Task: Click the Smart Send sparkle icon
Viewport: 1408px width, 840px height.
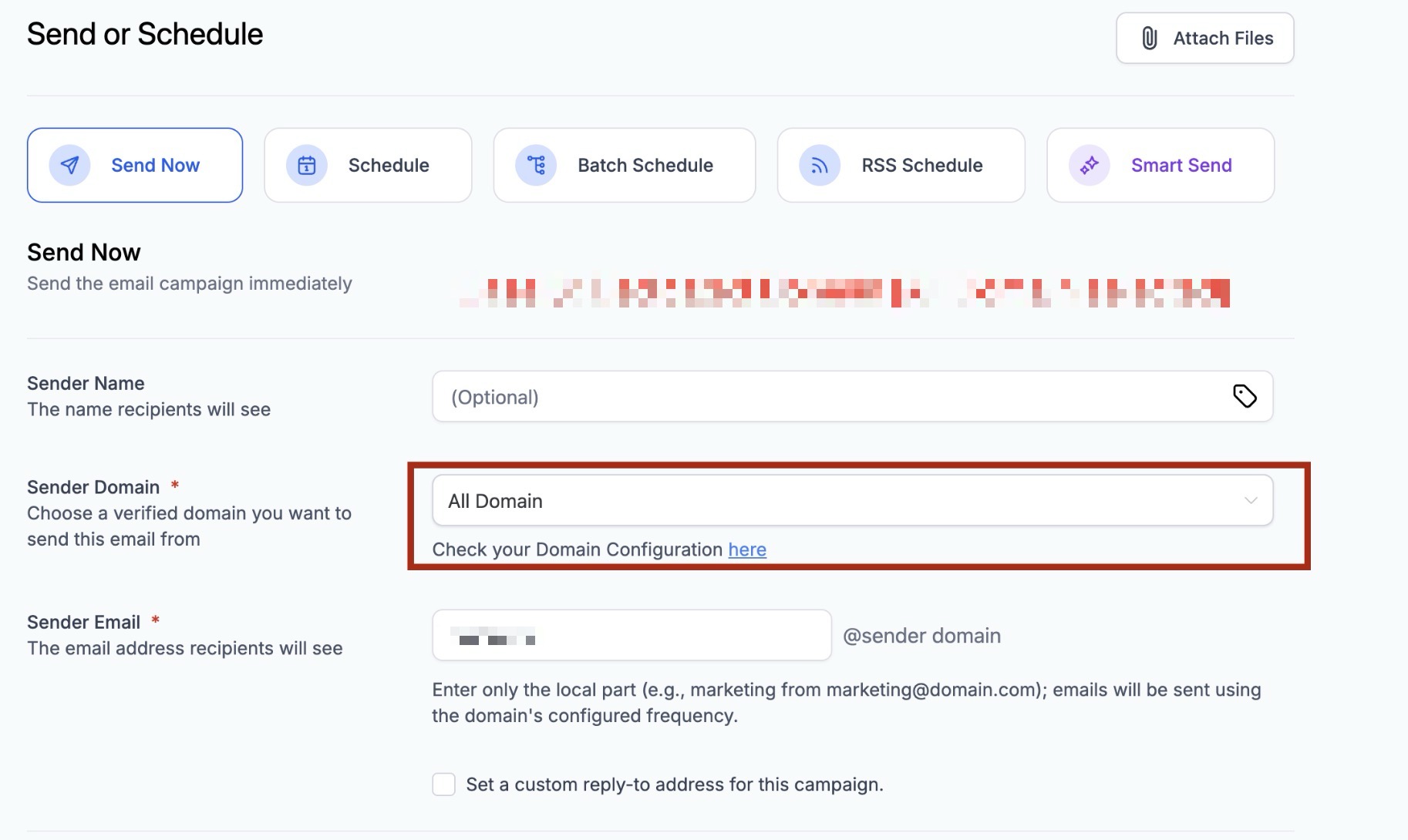Action: 1089,165
